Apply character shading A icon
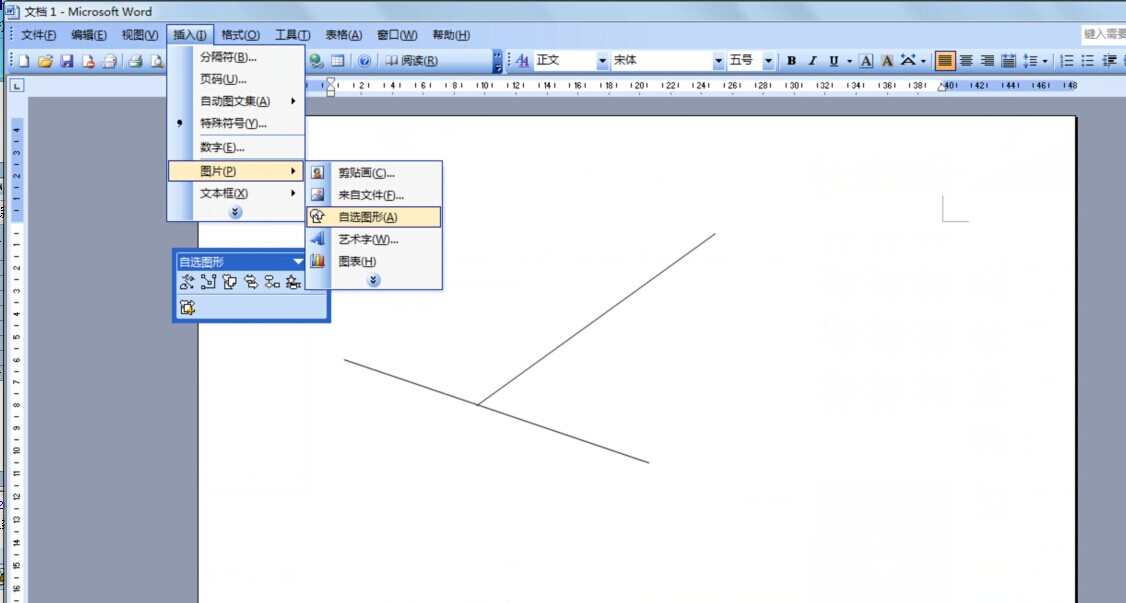Screen dimensions: 1126x603 pyautogui.click(x=887, y=61)
